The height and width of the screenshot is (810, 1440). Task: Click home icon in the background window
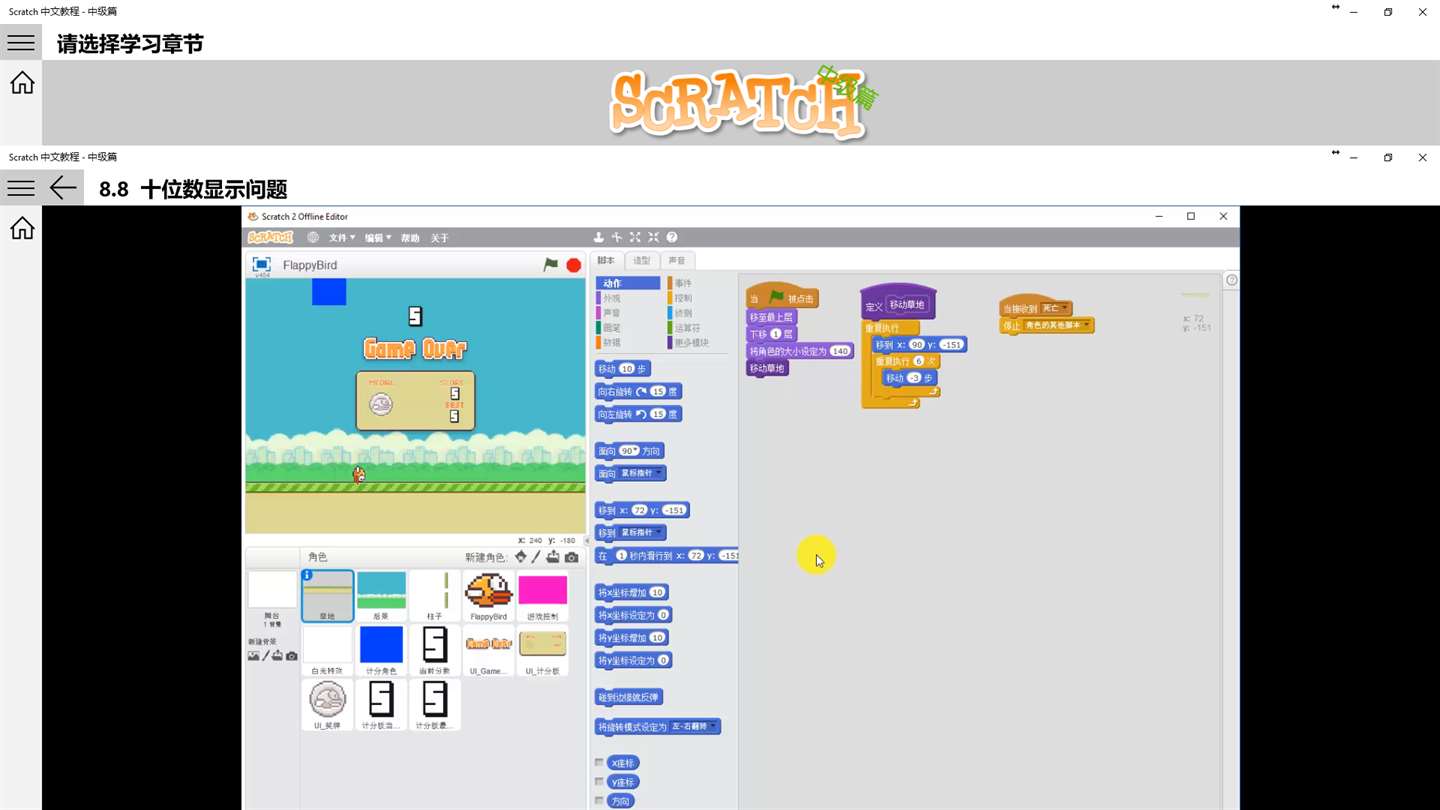[x=22, y=83]
